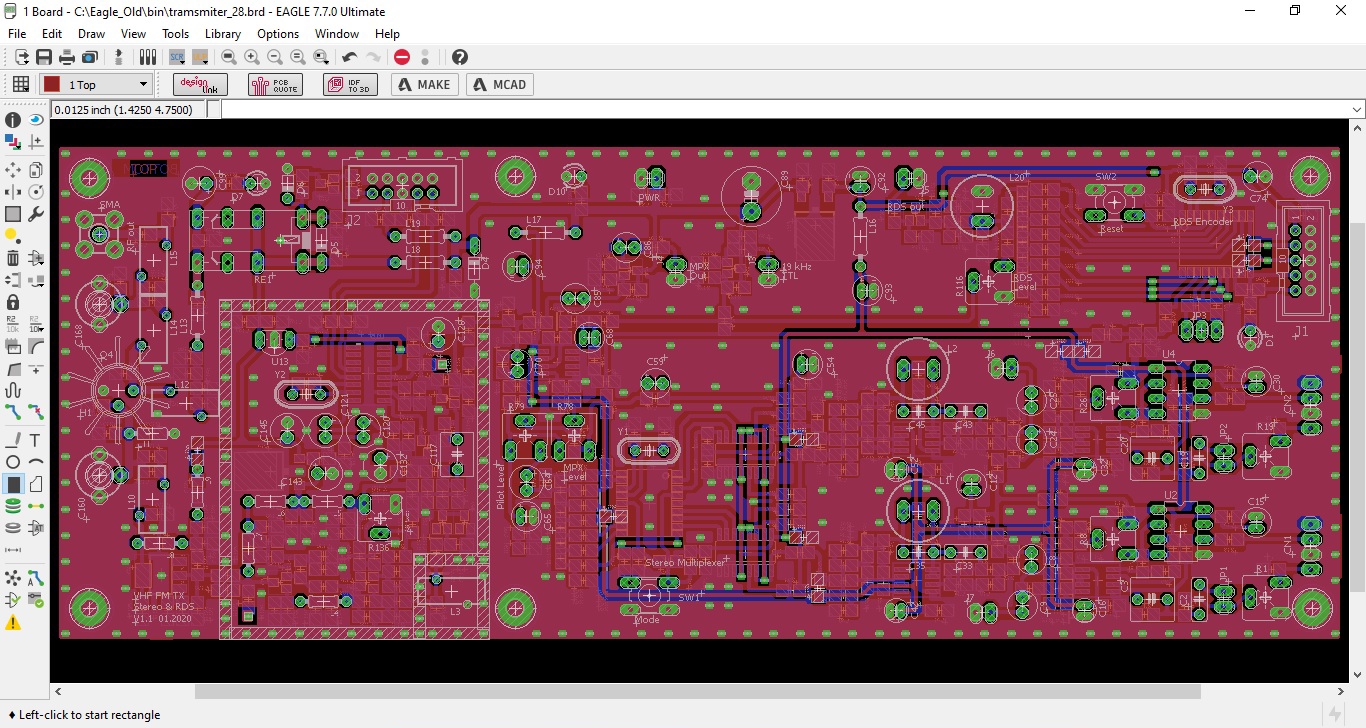Select the Smash tool
The height and width of the screenshot is (728, 1366).
[13, 346]
